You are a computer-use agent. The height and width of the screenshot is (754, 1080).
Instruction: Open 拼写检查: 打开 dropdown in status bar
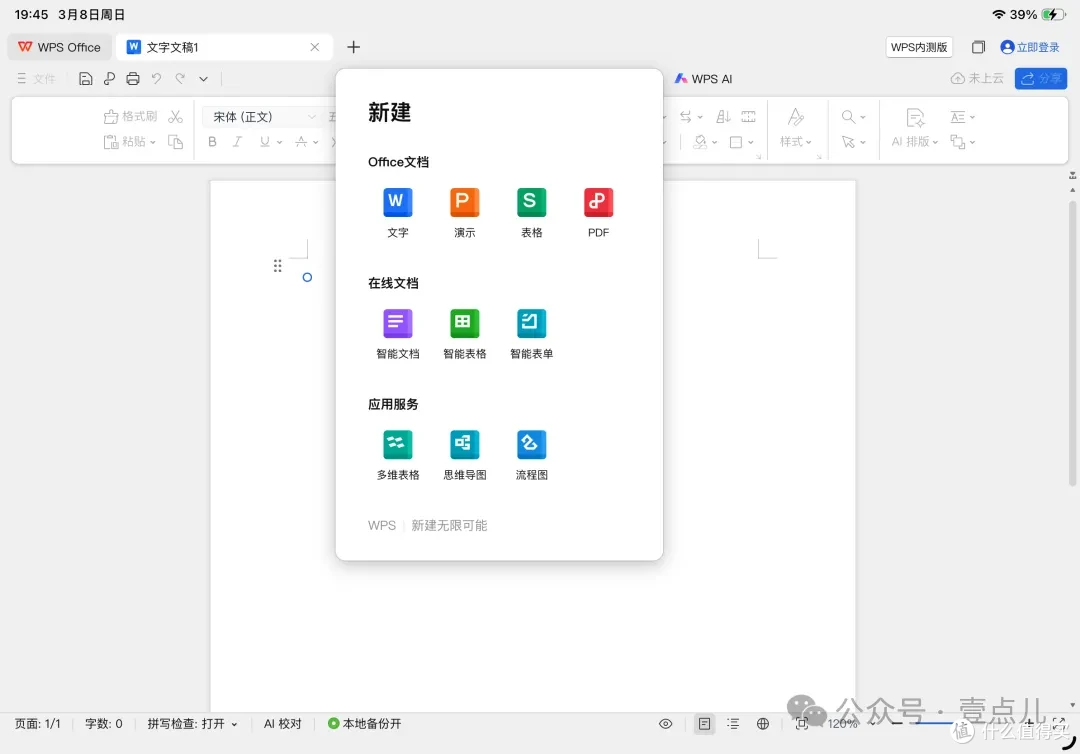coord(193,724)
